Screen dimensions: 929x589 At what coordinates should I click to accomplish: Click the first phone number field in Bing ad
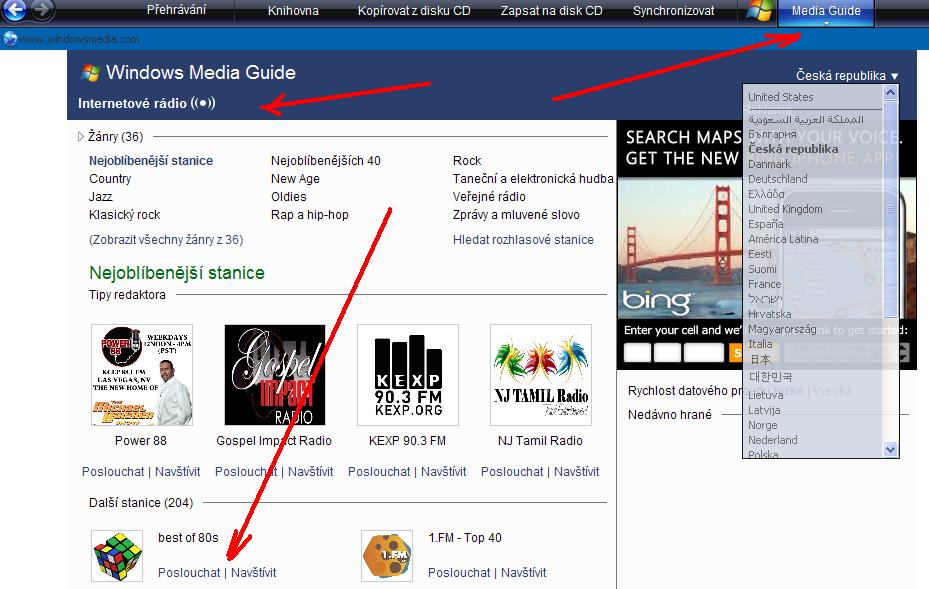638,353
